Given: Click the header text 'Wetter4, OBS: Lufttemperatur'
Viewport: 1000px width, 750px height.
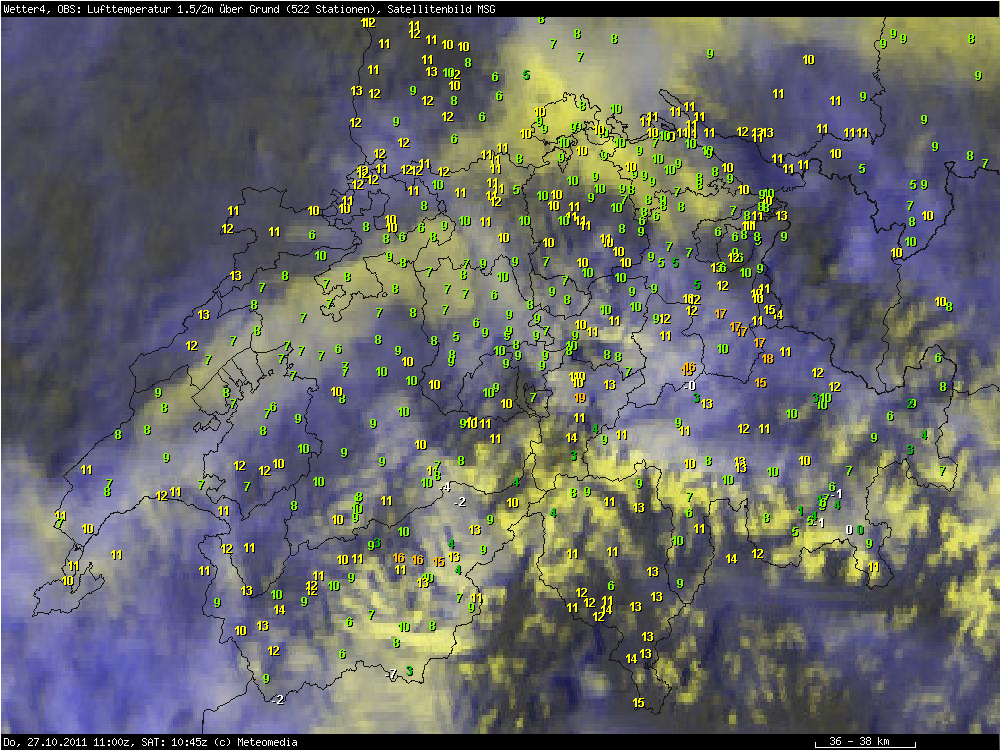Looking at the screenshot, I should 88,9.
